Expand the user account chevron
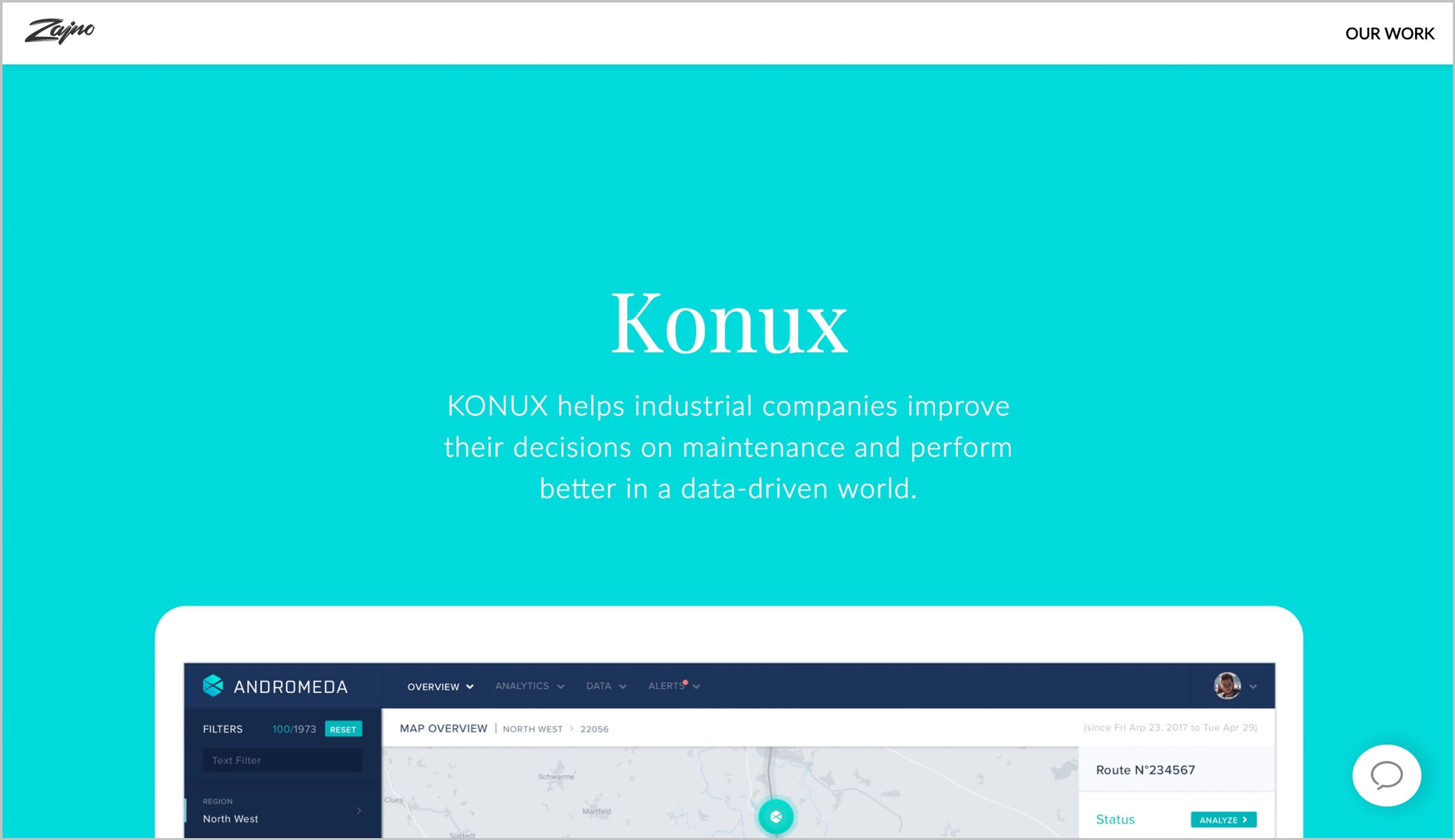Image resolution: width=1455 pixels, height=840 pixels. coord(1253,687)
